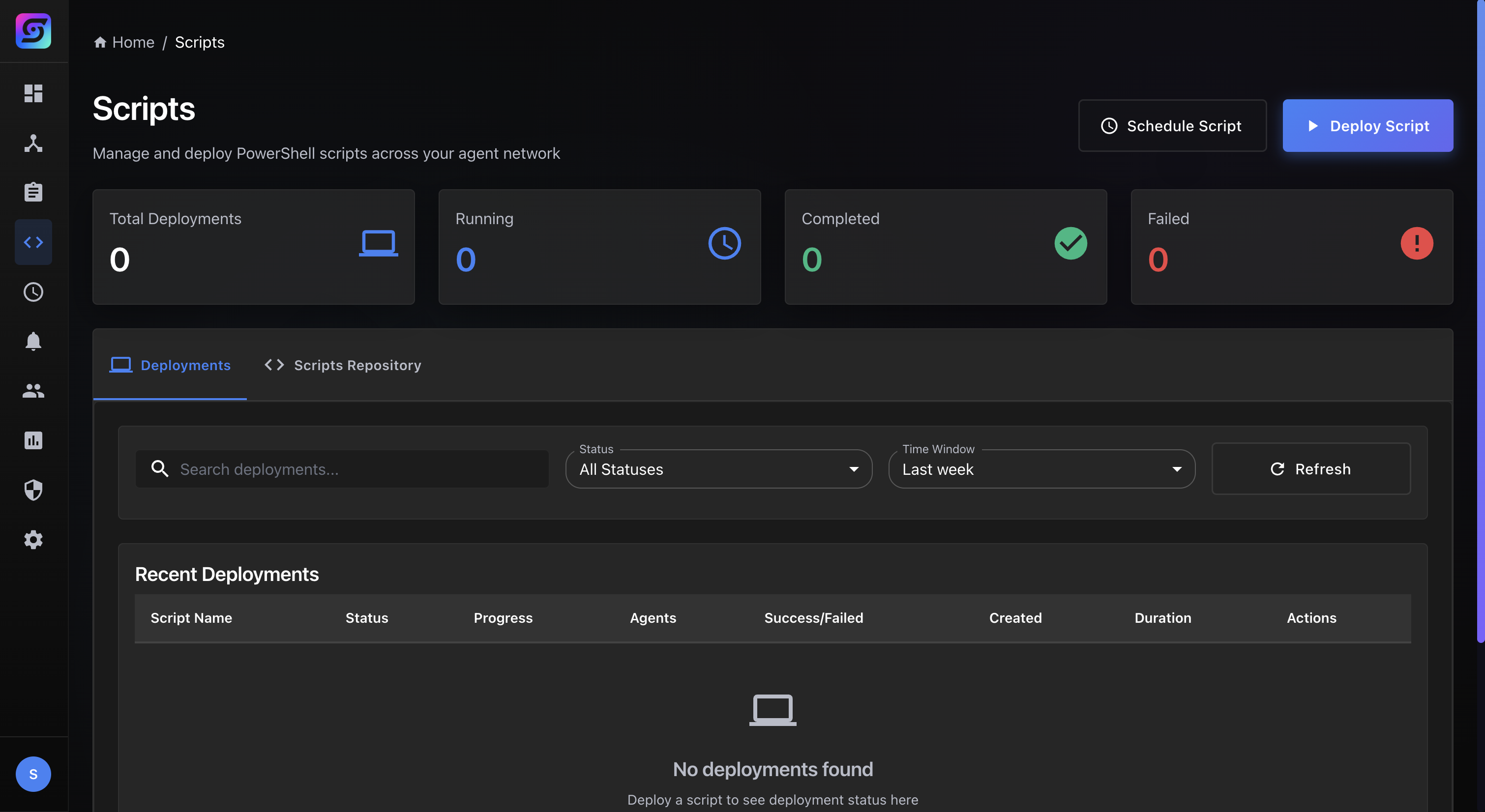Open the Status dropdown showing All Statuses
Screen dimensions: 1485x812
pyautogui.click(x=718, y=469)
